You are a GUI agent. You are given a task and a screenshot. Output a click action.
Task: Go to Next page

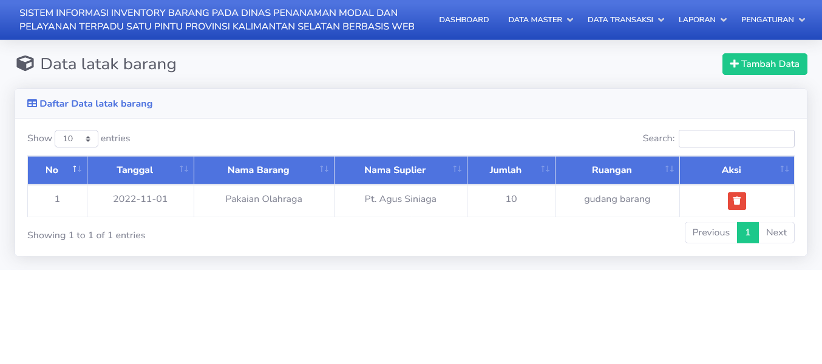[776, 233]
